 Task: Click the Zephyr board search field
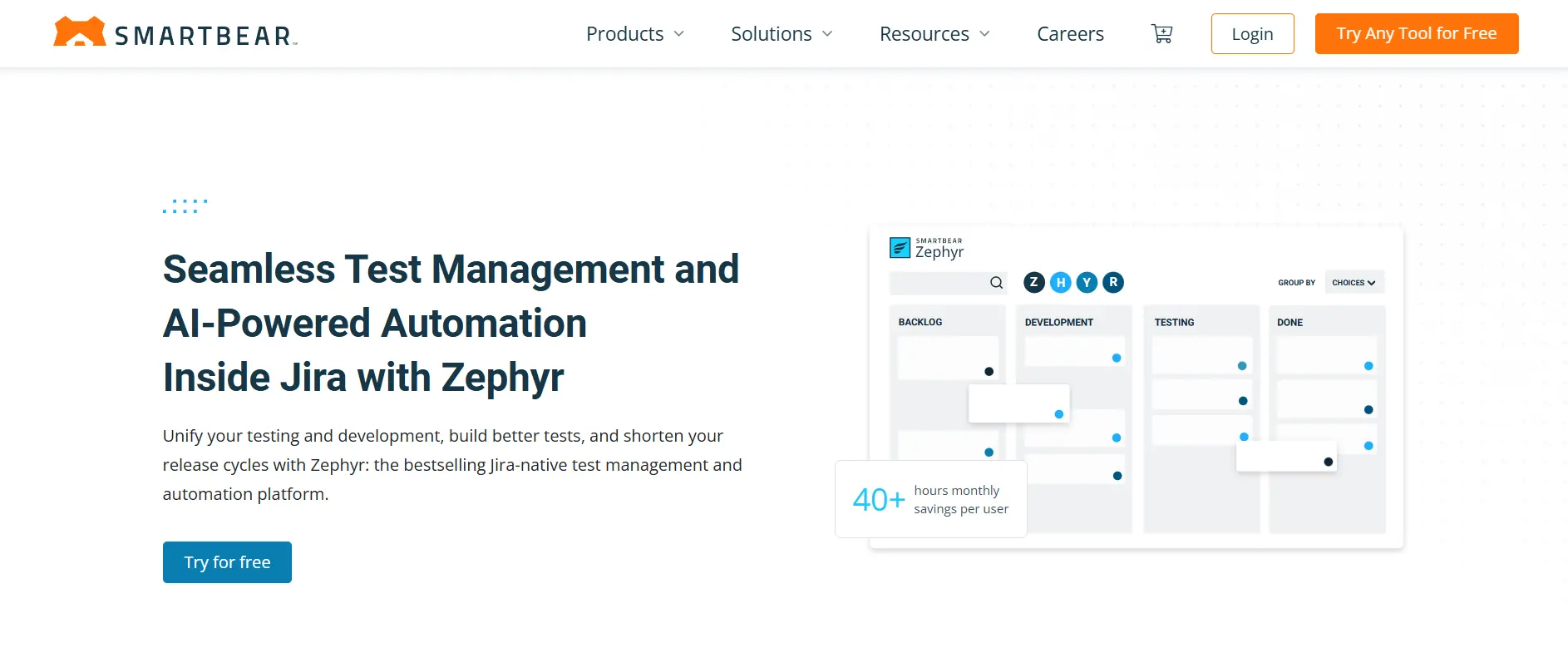948,283
